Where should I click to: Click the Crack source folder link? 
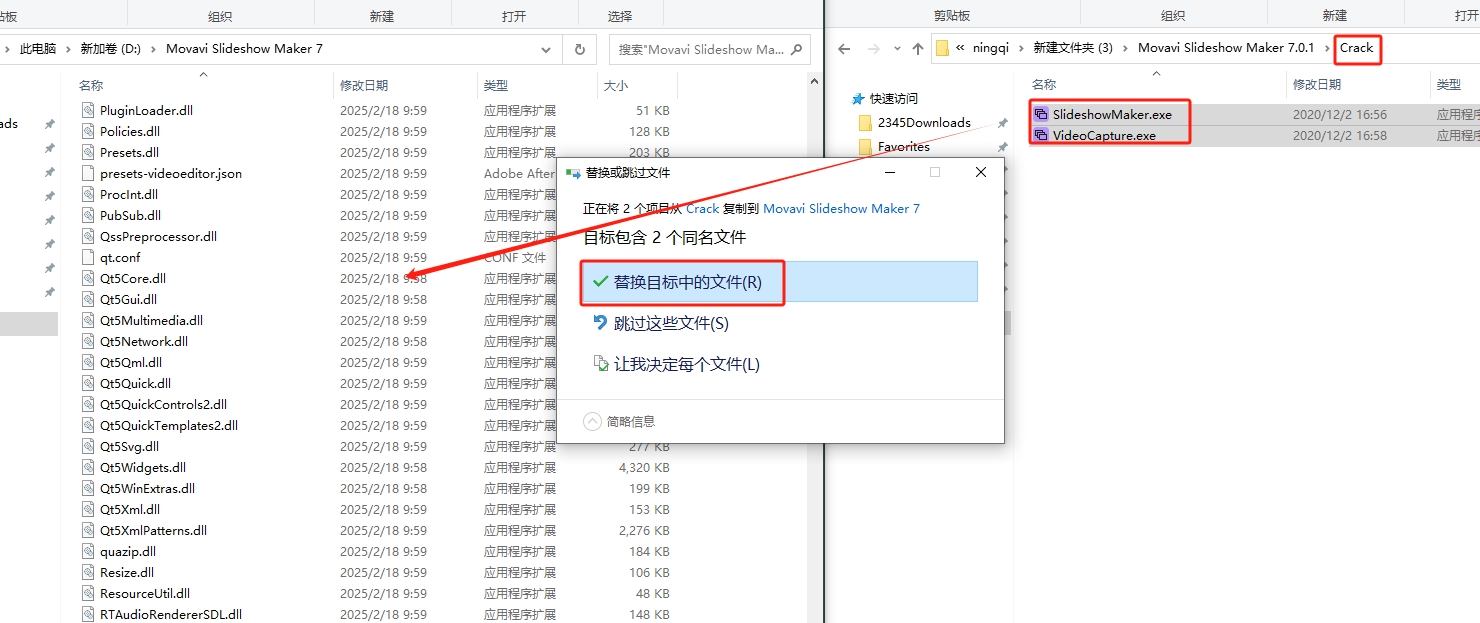click(702, 208)
